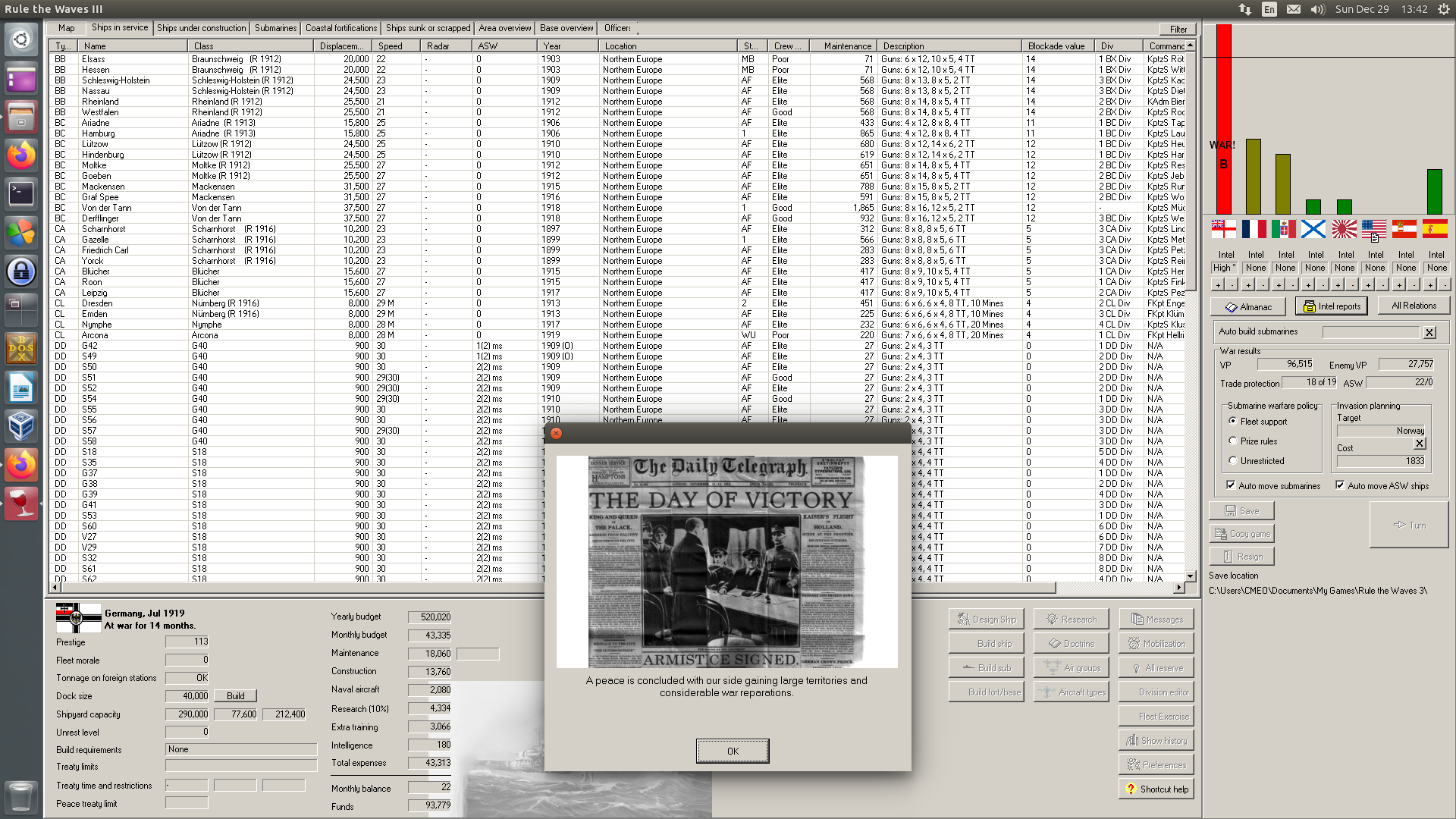The width and height of the screenshot is (1456, 819).
Task: Open Intel reports
Action: (x=1332, y=306)
